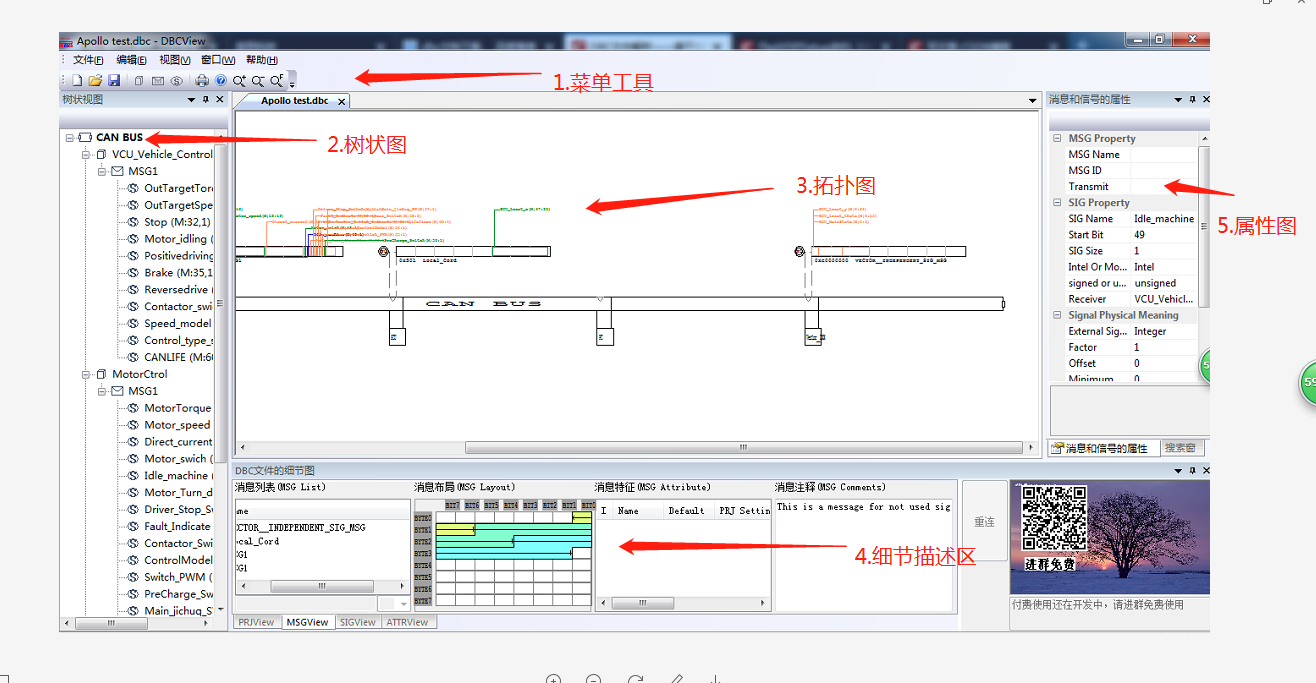Select the Idle_machine signal in tree
Viewport: 1316px width, 683px height.
point(178,475)
